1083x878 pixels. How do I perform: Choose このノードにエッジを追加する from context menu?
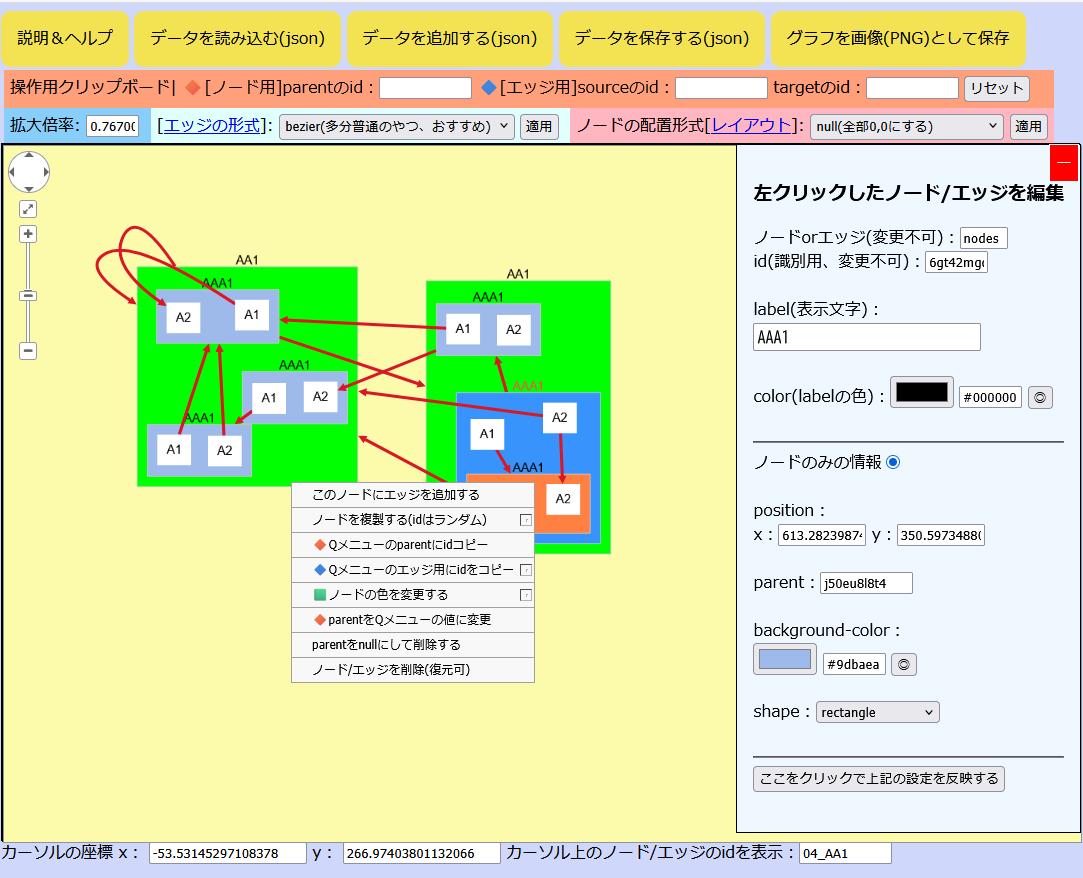click(412, 494)
